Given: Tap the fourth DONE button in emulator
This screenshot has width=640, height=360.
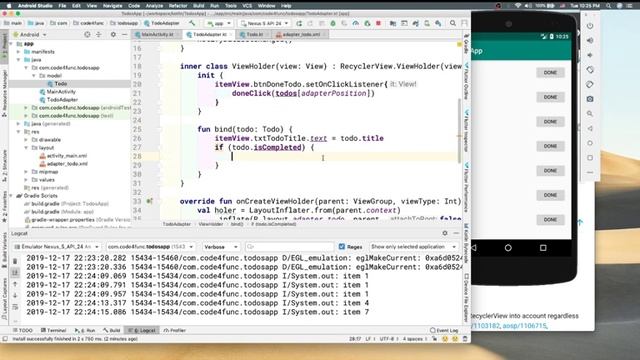Looking at the screenshot, I should click(550, 146).
